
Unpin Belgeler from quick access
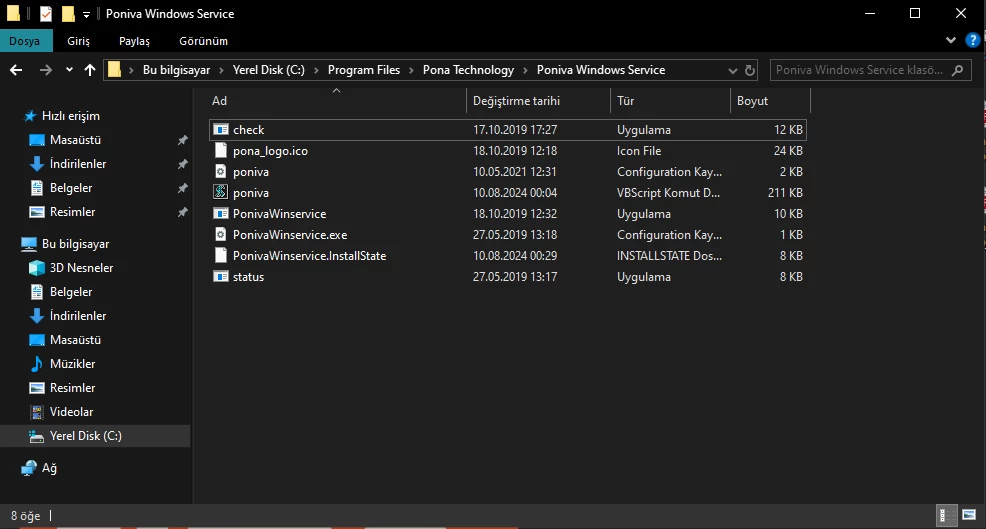pos(182,188)
